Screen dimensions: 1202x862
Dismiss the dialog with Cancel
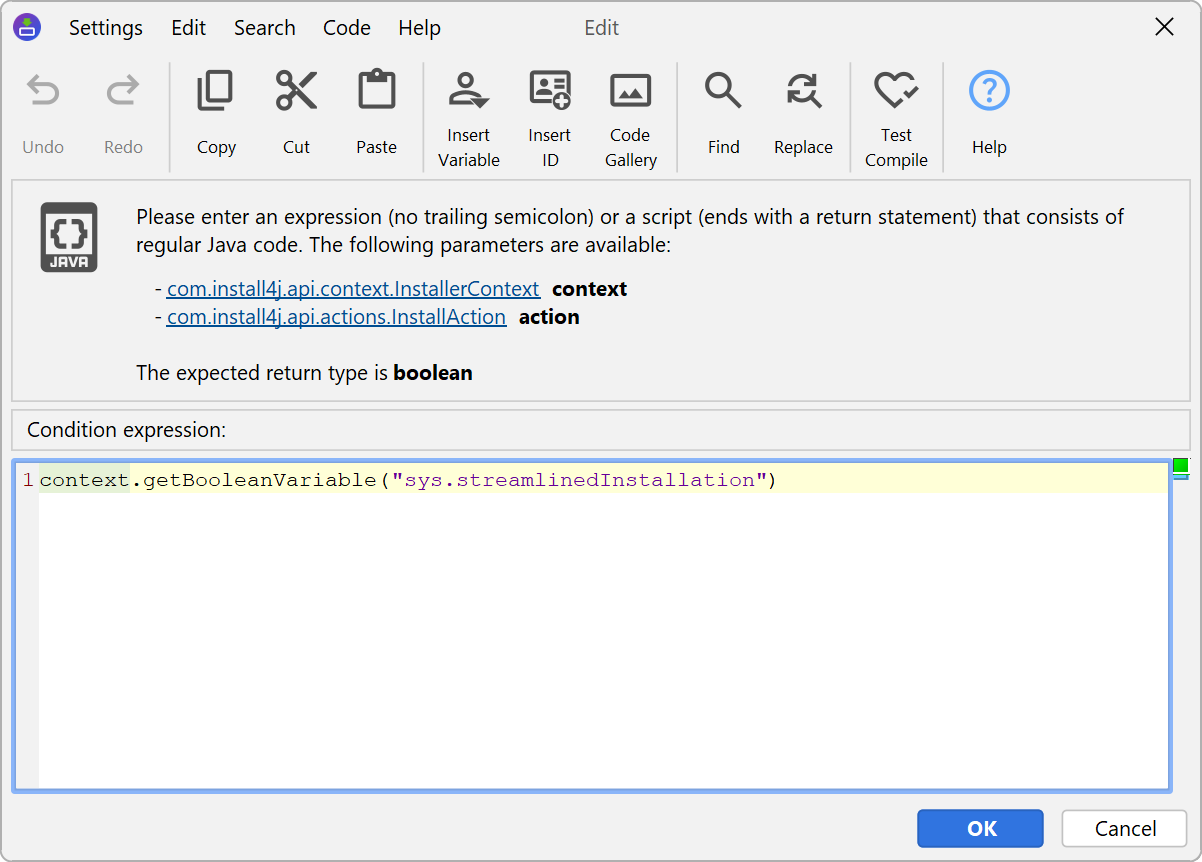click(1125, 828)
